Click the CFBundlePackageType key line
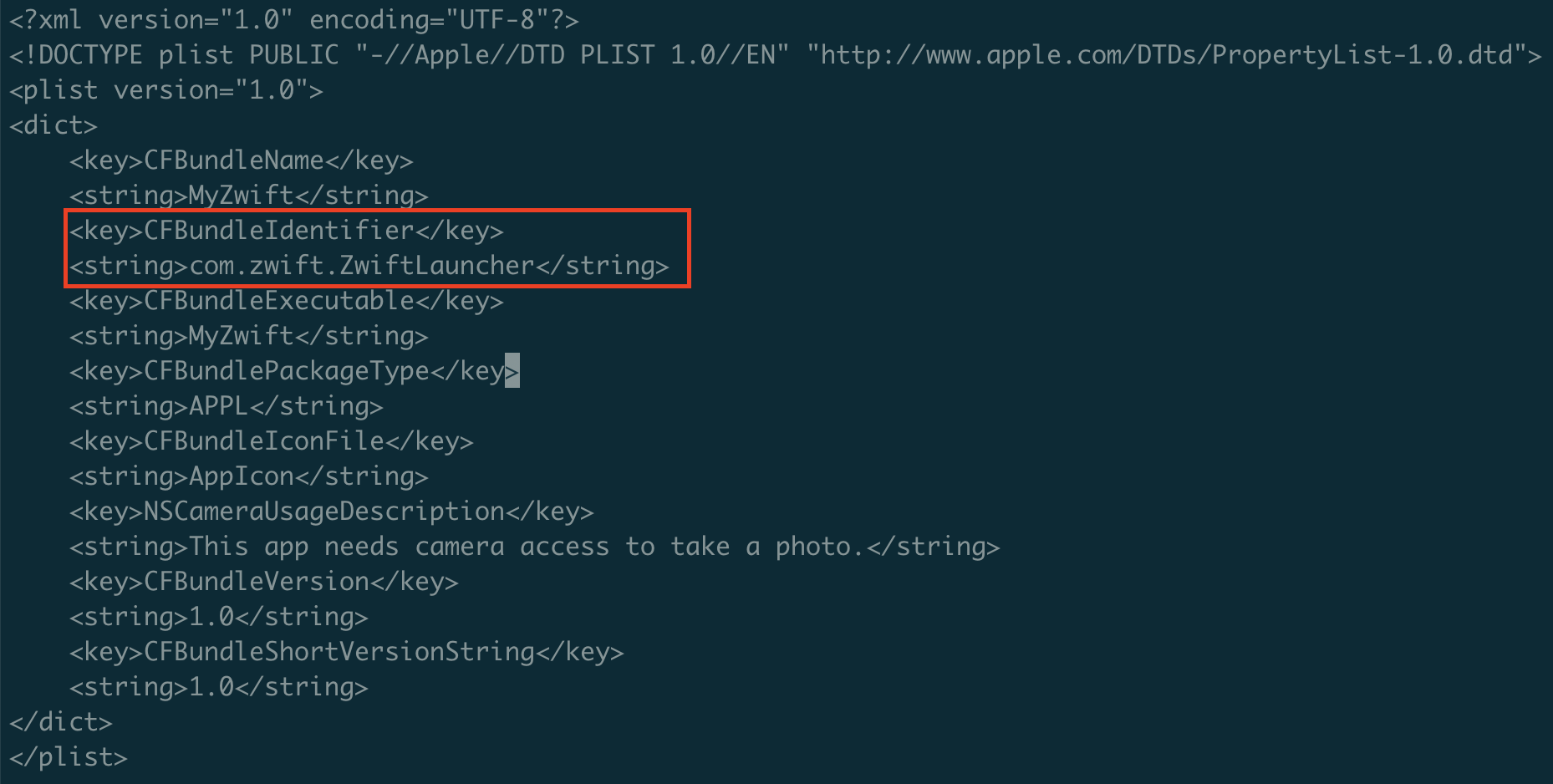This screenshot has height=784, width=1553. 286,371
